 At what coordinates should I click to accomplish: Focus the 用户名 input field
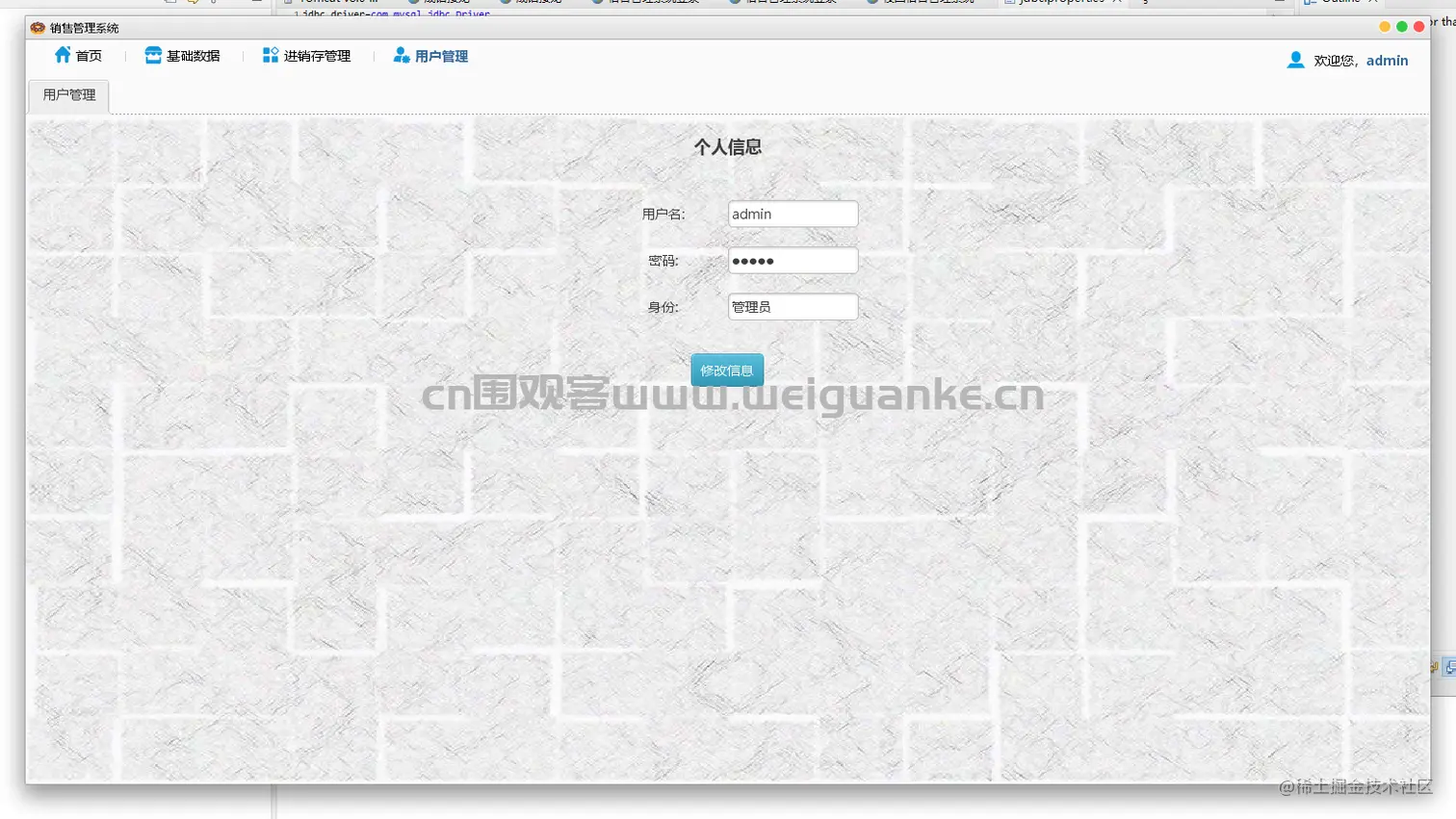click(x=793, y=214)
